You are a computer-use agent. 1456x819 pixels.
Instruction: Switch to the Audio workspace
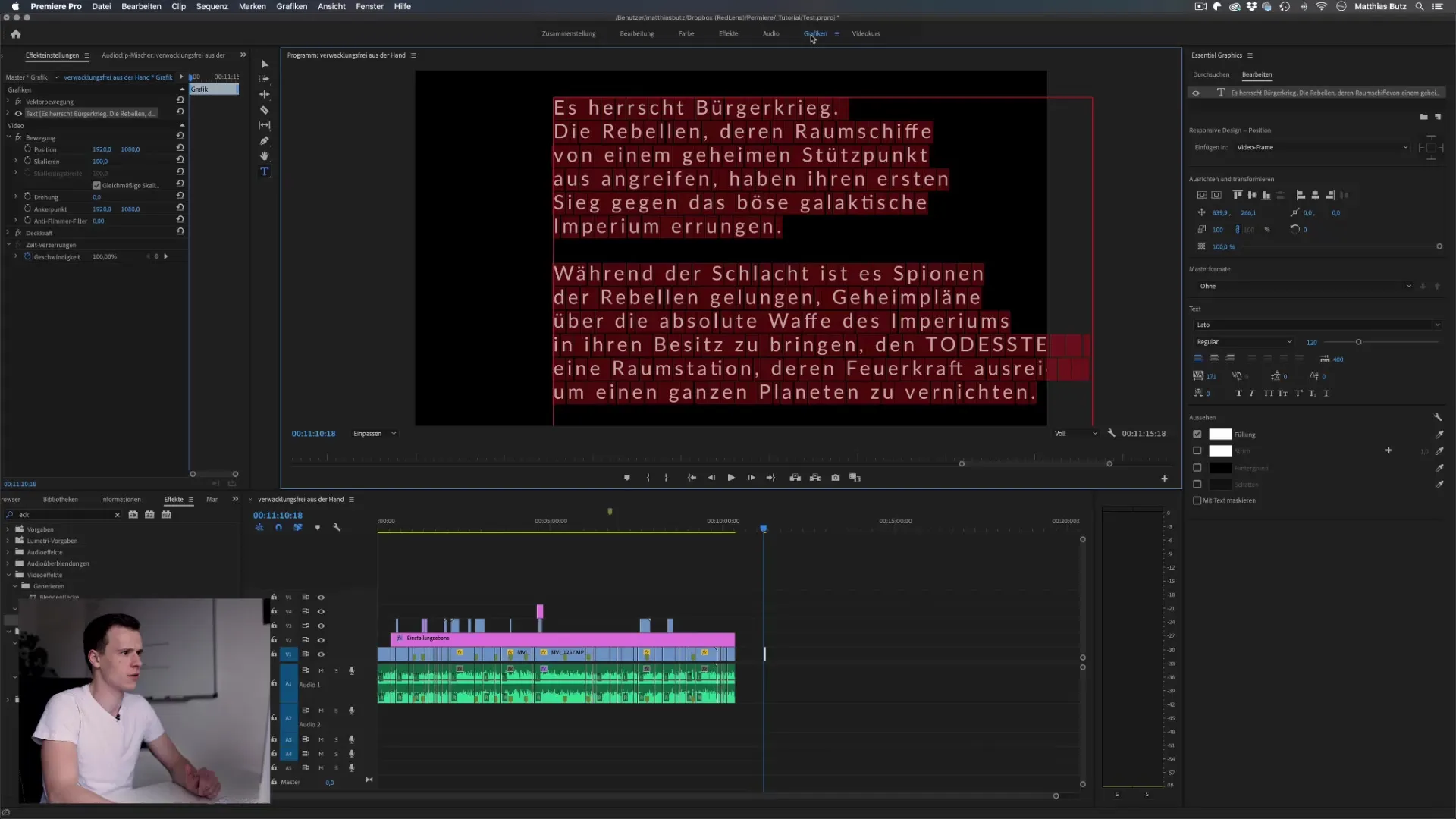point(770,33)
